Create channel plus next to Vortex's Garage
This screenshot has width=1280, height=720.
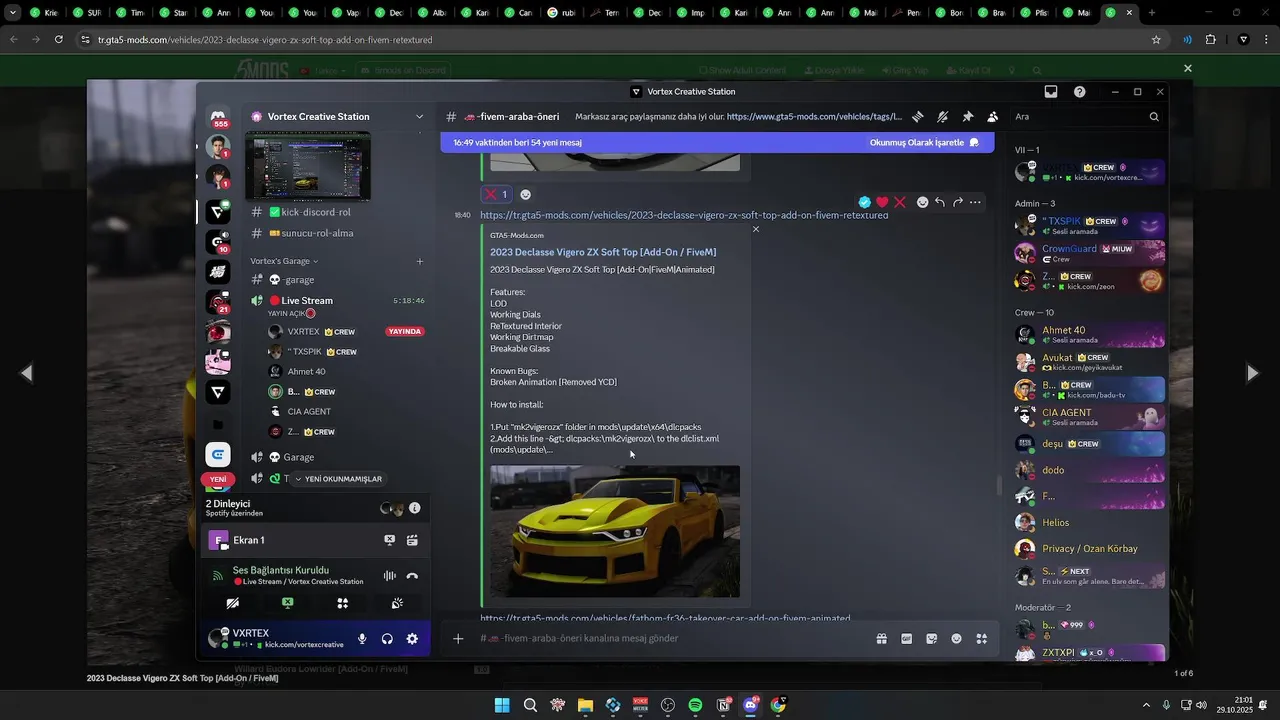pos(420,261)
